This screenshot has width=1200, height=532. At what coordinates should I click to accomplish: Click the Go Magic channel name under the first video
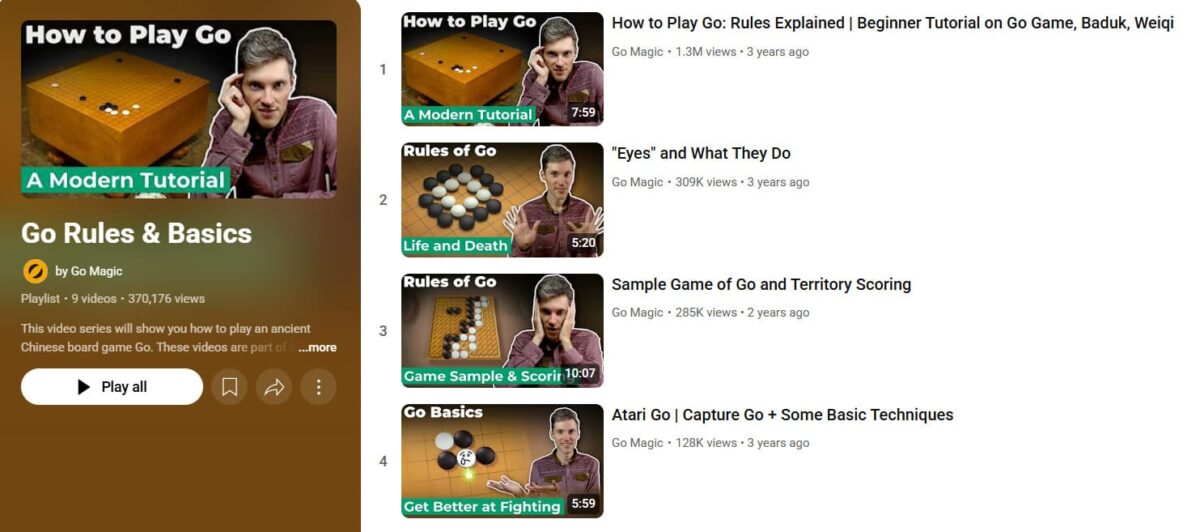(638, 52)
